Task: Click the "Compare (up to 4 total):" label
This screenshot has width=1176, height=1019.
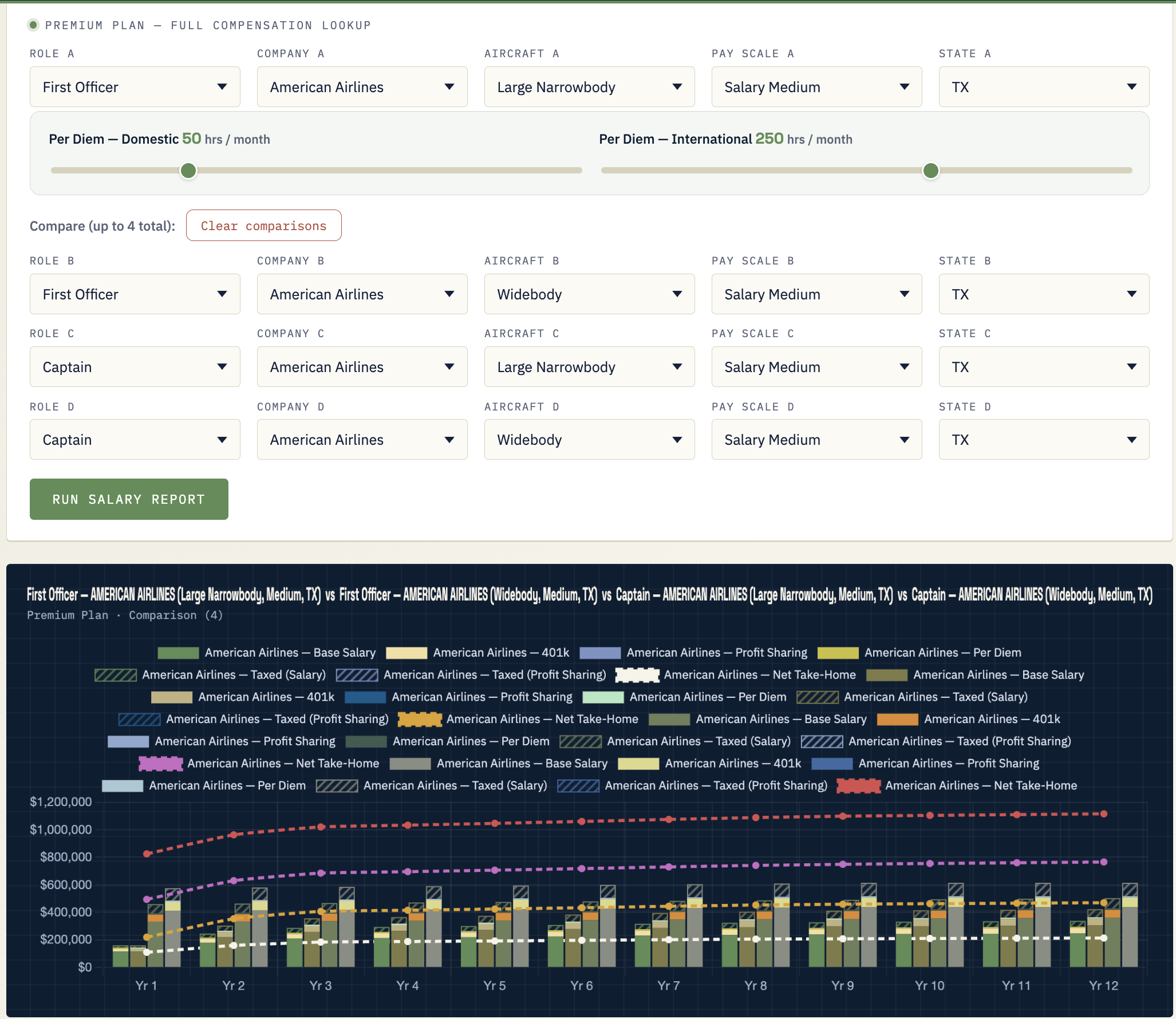Action: [102, 226]
